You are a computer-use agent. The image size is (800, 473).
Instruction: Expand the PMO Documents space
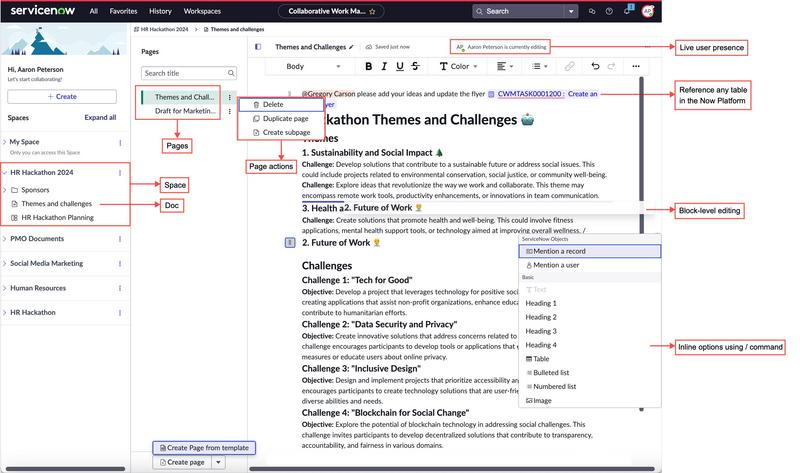point(5,238)
